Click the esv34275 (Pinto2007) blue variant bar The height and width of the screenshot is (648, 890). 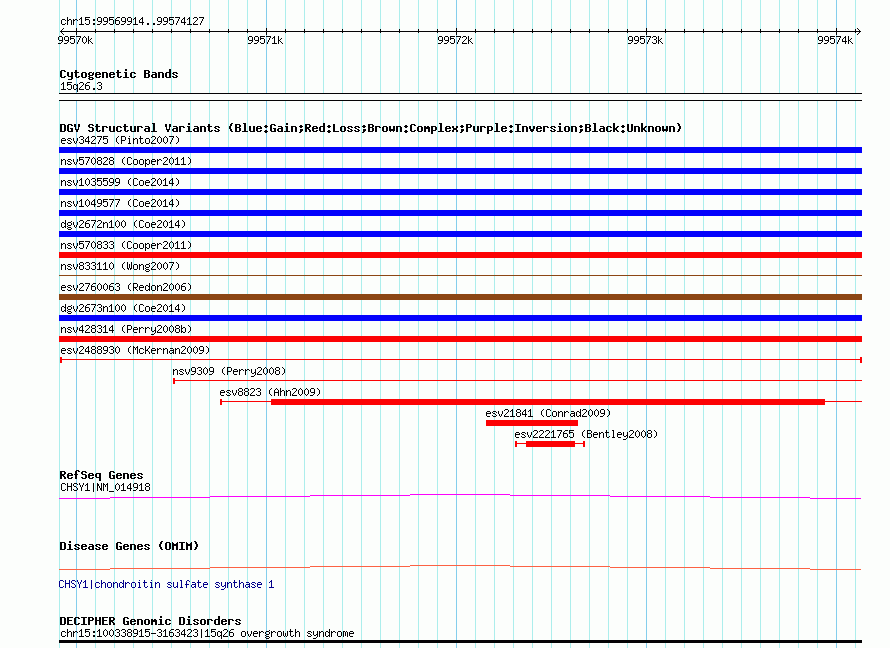pos(460,150)
